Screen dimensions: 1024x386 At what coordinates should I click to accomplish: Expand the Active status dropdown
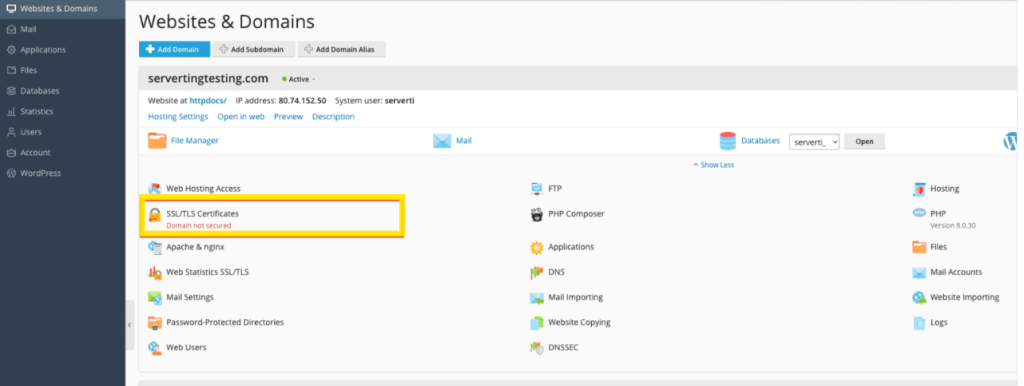coord(299,79)
